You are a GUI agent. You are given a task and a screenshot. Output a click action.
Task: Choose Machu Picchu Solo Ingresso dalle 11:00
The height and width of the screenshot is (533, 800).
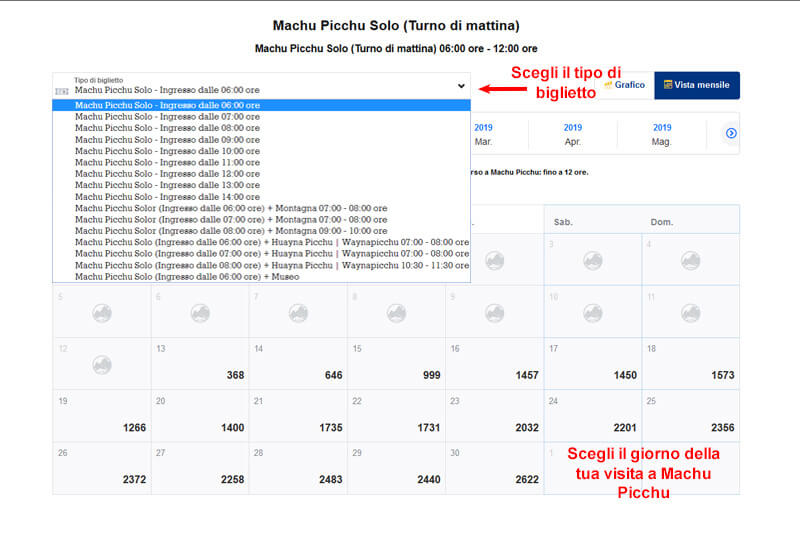click(x=261, y=162)
